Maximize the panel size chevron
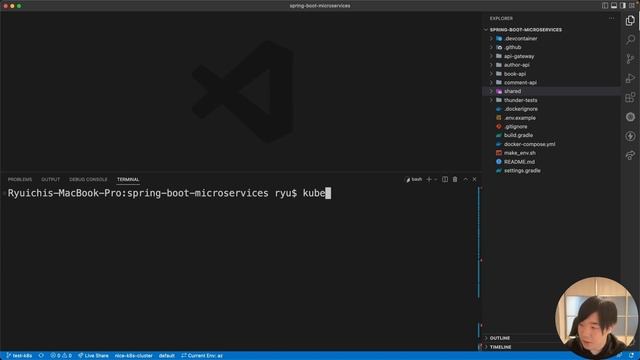Viewport: 640px width, 360px height. pos(465,179)
